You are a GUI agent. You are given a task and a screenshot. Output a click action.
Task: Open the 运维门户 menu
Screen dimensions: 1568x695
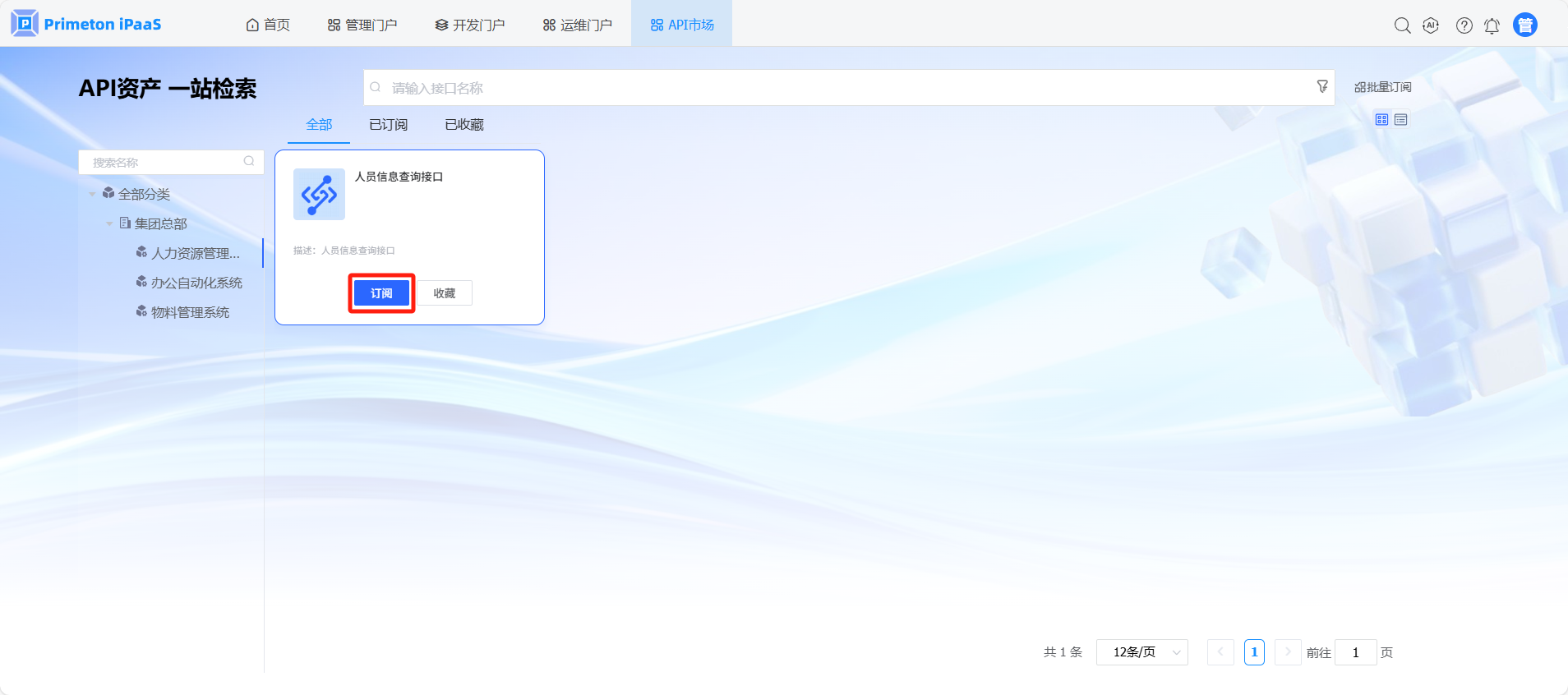click(x=578, y=25)
